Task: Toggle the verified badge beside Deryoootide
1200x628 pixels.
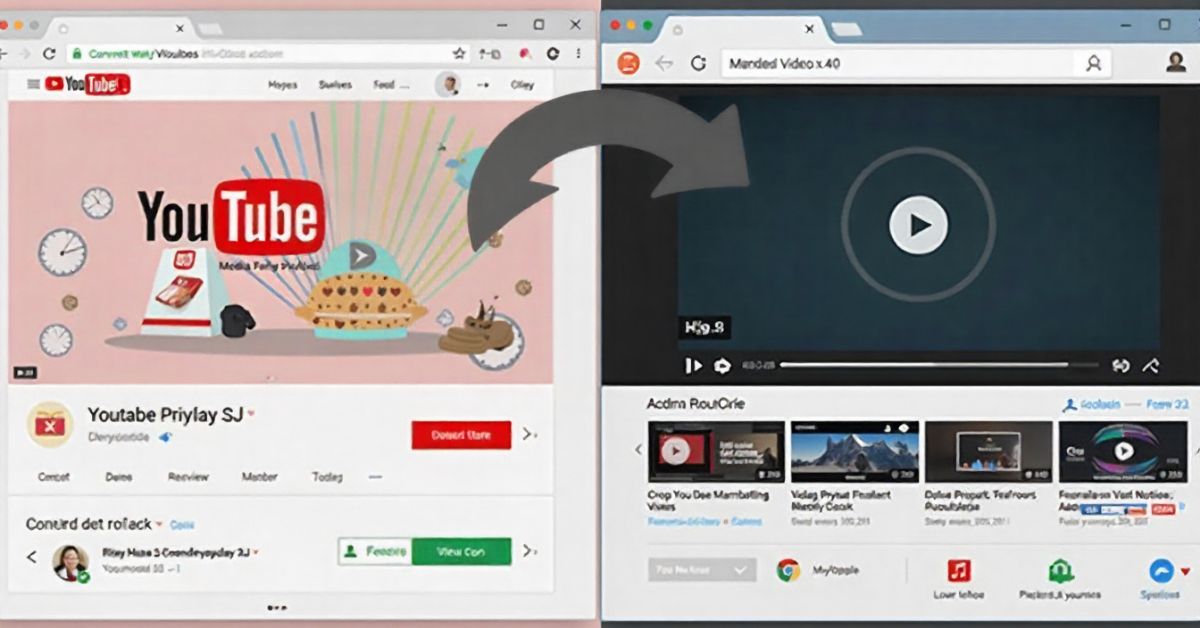Action: (164, 436)
